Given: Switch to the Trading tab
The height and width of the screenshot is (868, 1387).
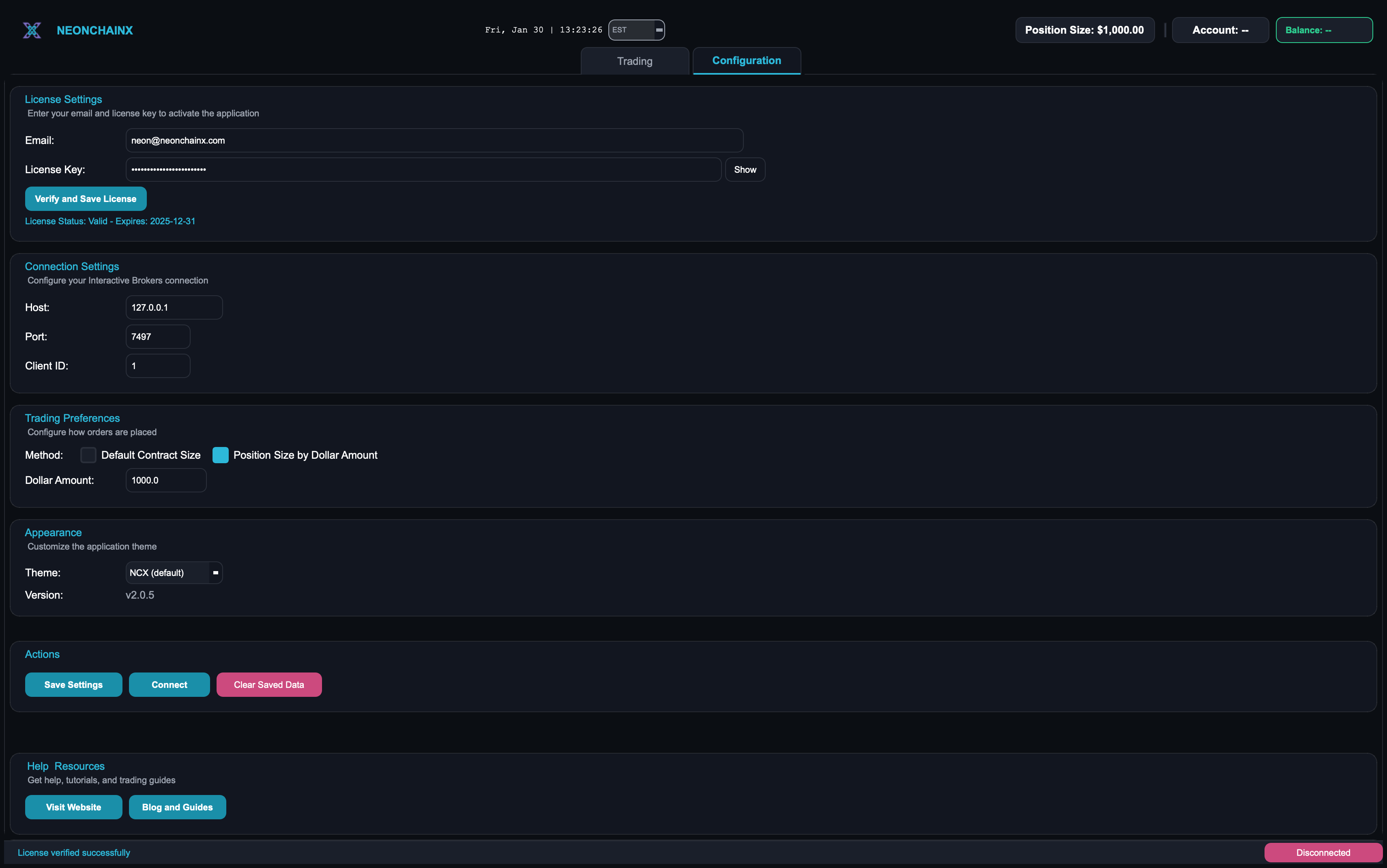Looking at the screenshot, I should pos(635,60).
